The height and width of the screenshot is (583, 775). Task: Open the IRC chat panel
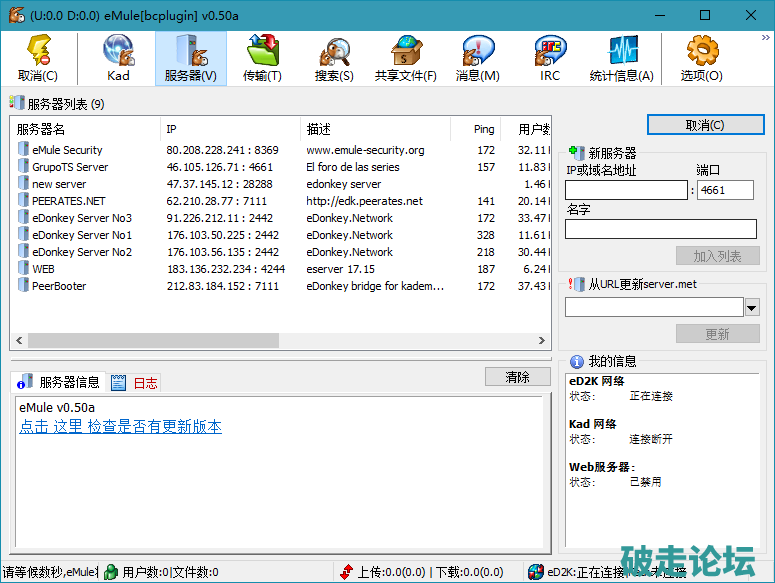[x=550, y=58]
